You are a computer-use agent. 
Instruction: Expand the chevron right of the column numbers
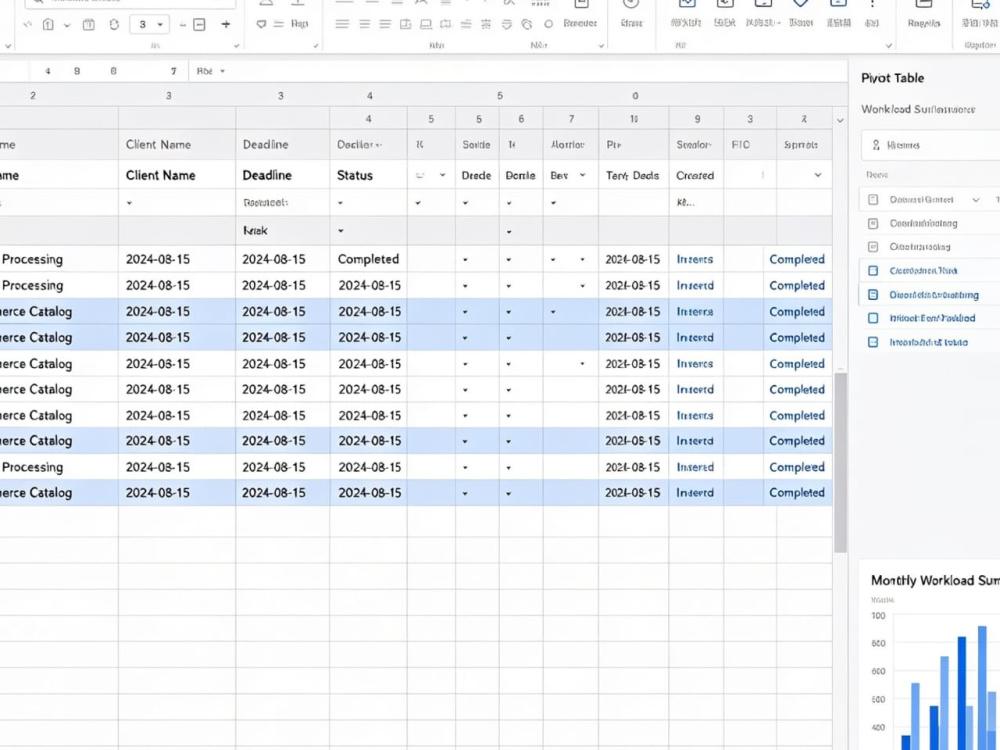point(840,120)
